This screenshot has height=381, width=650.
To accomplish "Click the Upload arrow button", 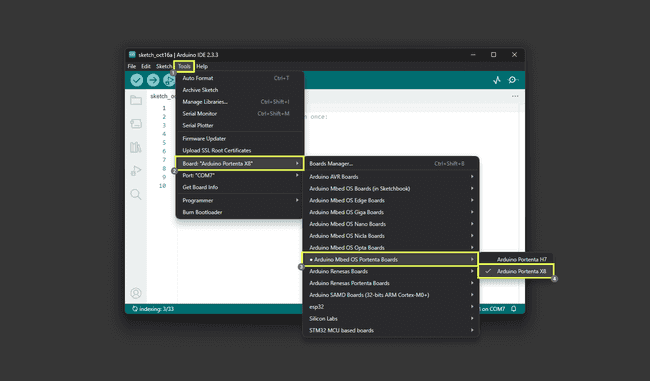I will coord(153,80).
